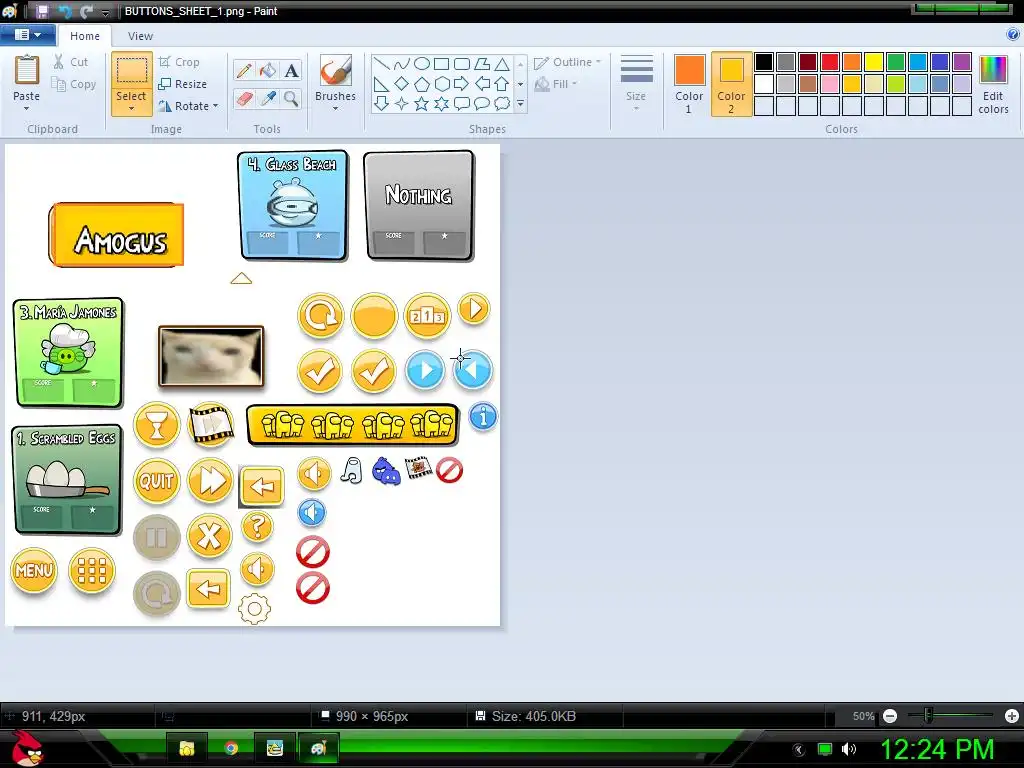This screenshot has height=768, width=1024.
Task: Activate Color 2 swatch button
Action: click(x=731, y=85)
